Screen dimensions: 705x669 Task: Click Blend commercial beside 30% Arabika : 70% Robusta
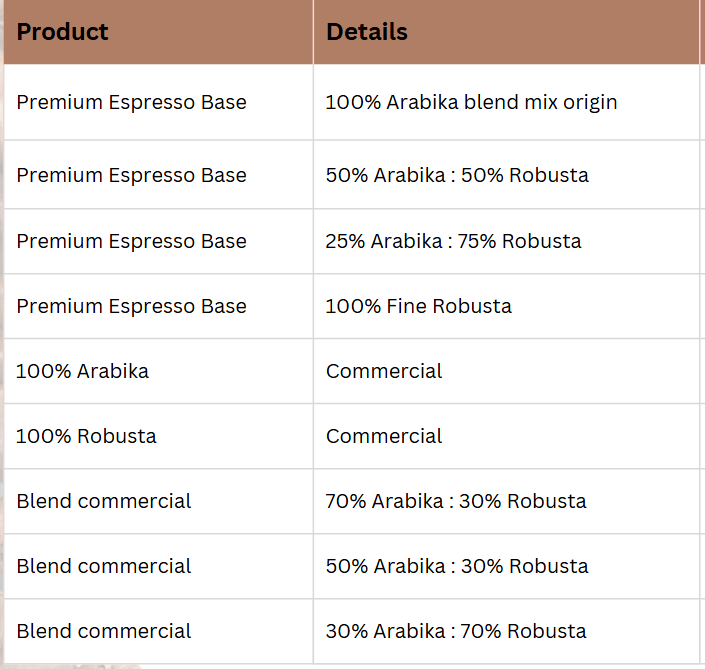[104, 631]
